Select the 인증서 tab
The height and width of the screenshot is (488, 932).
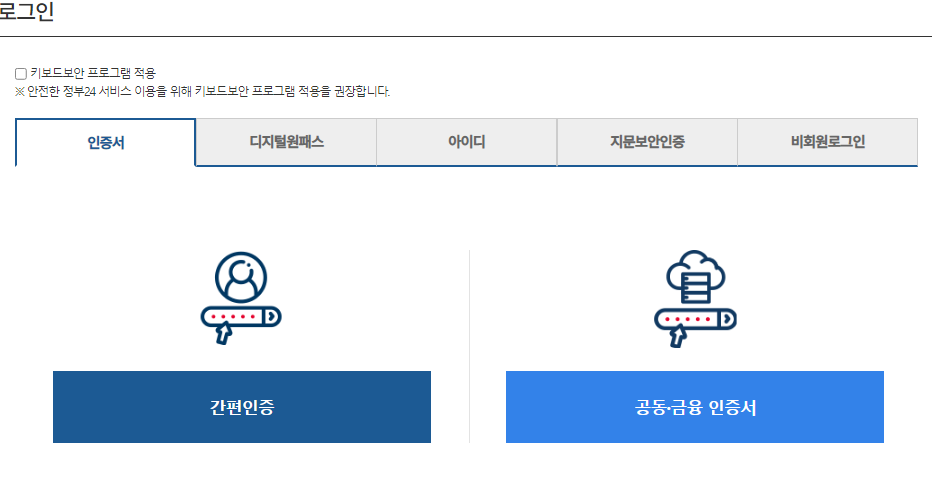(x=105, y=143)
